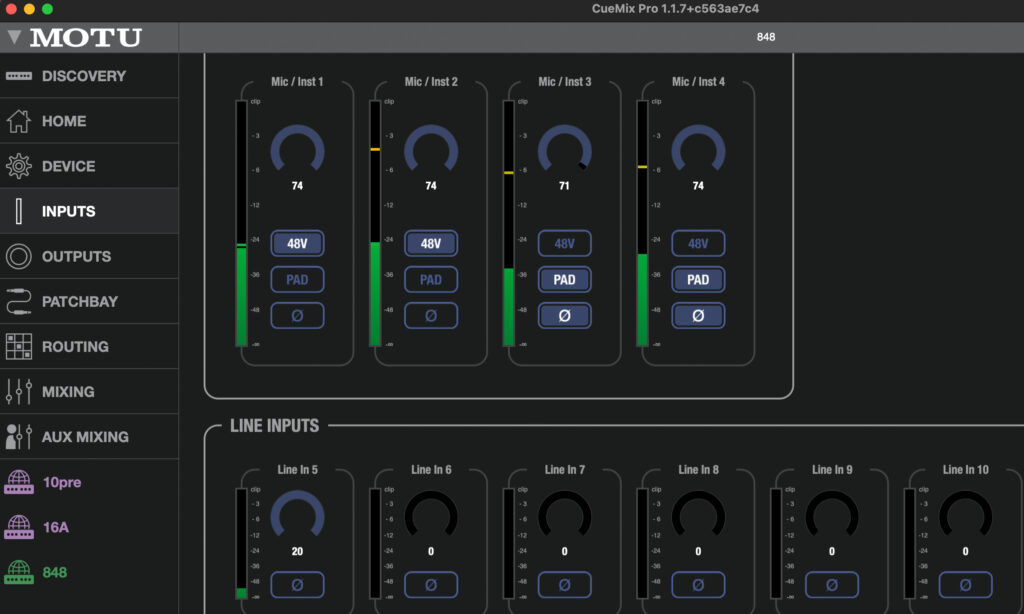Image resolution: width=1024 pixels, height=614 pixels.
Task: Select the Outputs circle icon
Action: coord(19,256)
